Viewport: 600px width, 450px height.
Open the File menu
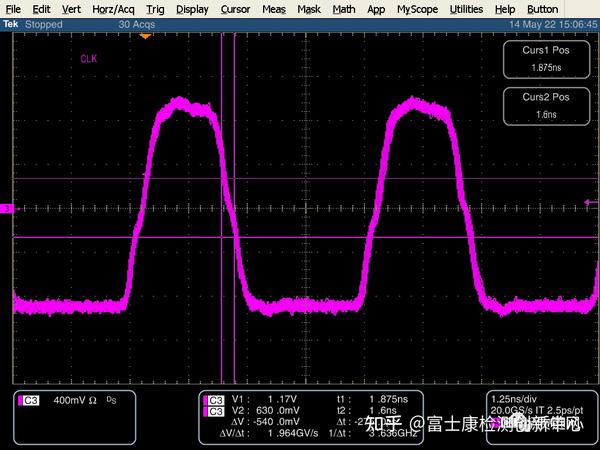[13, 9]
